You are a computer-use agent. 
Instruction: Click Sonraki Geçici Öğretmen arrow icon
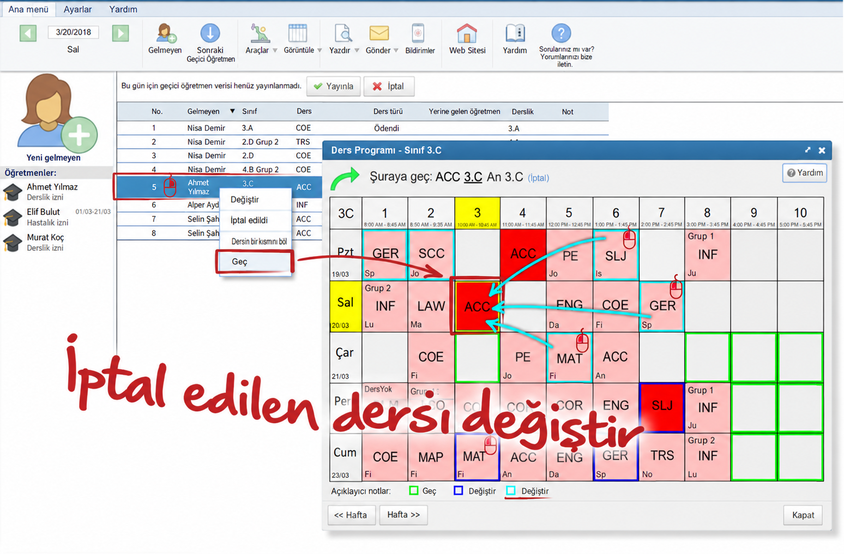(x=210, y=33)
